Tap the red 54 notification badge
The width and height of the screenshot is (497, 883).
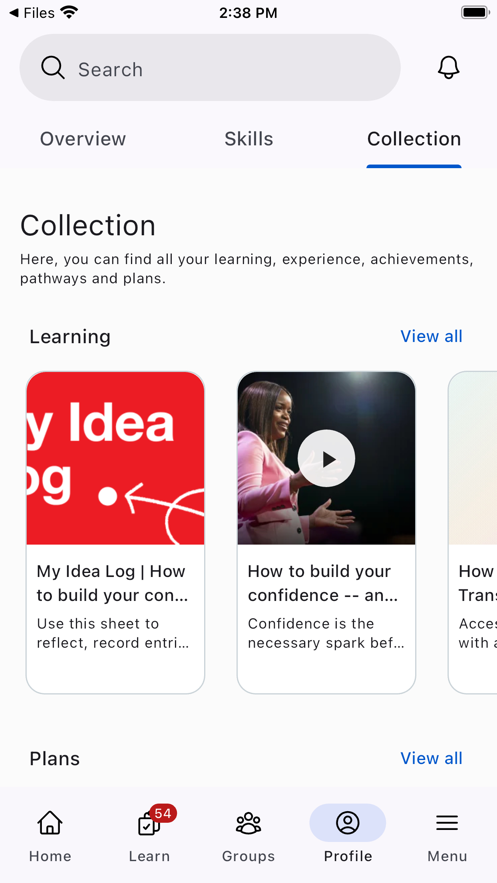pos(163,813)
